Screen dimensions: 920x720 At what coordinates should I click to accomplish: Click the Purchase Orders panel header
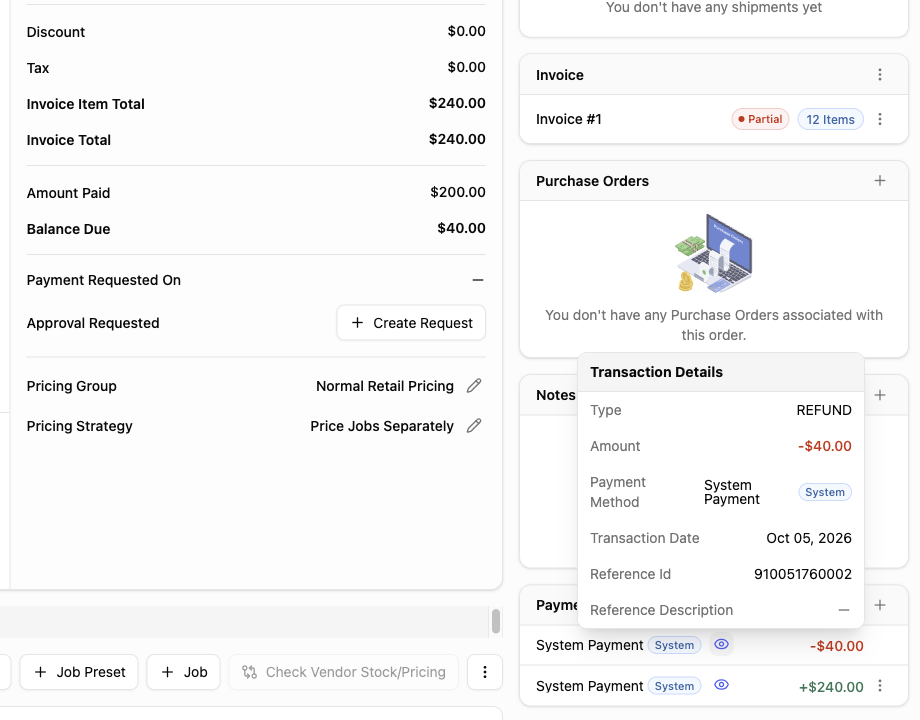coord(714,181)
